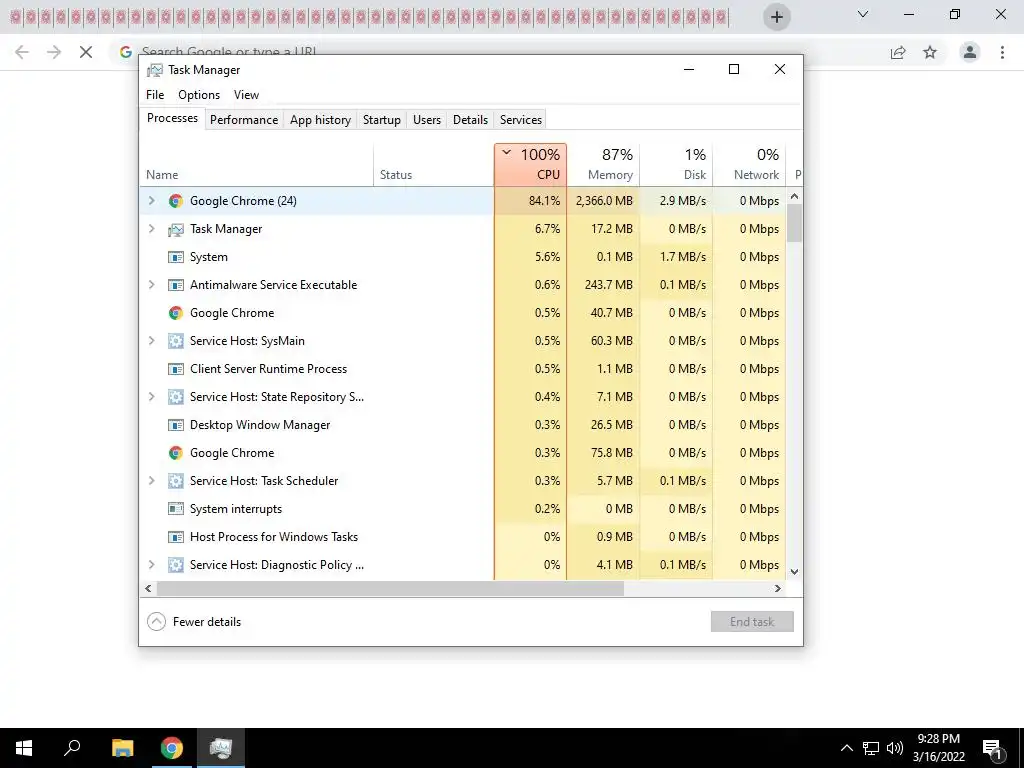Click the End task button
The height and width of the screenshot is (768, 1024).
pos(752,622)
